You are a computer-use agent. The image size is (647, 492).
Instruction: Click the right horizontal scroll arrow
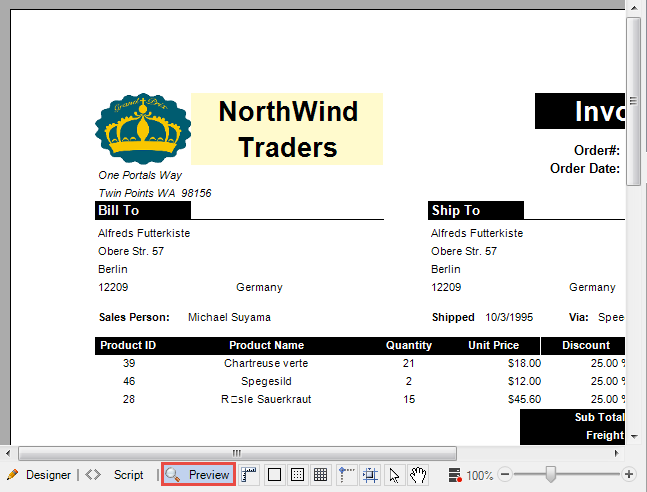click(x=616, y=453)
